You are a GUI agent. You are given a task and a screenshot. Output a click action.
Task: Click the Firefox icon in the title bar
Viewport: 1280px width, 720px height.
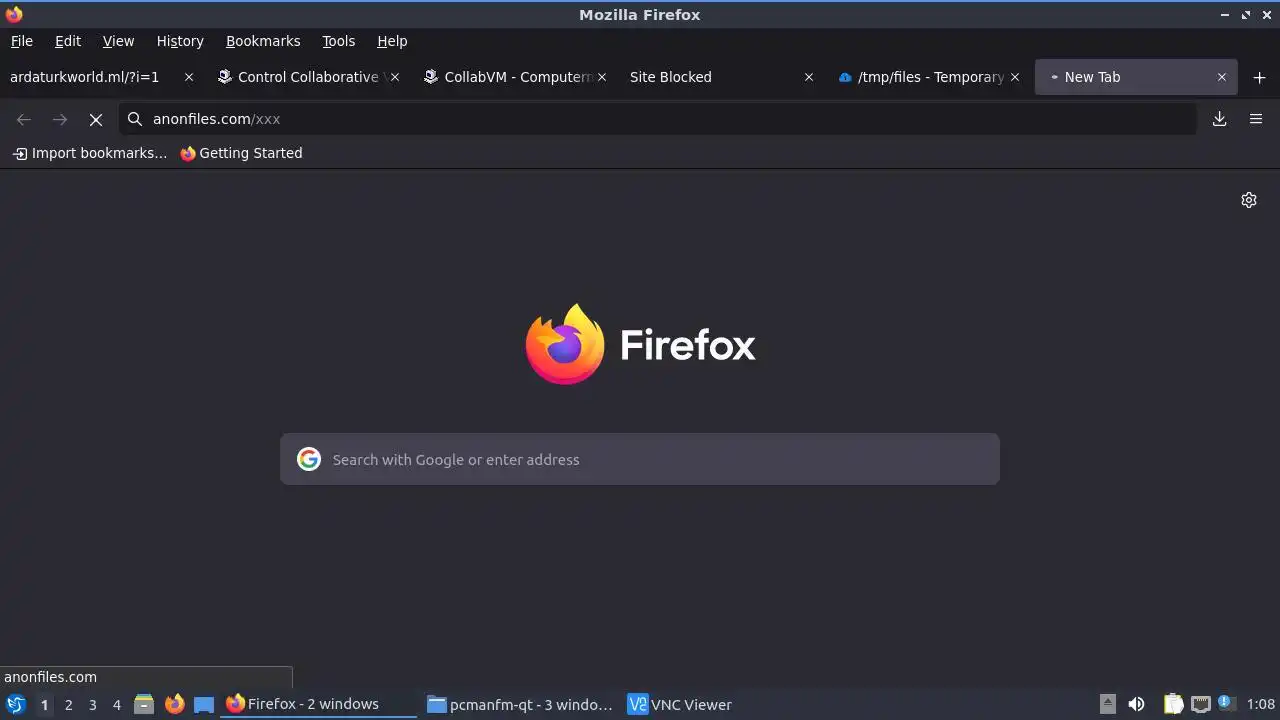tap(14, 14)
